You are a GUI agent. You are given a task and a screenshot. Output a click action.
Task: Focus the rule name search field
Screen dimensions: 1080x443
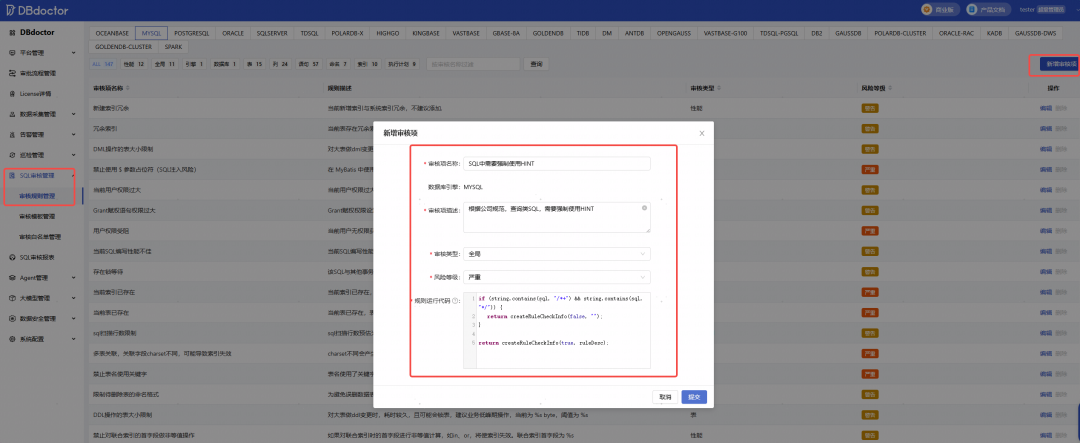click(x=472, y=64)
